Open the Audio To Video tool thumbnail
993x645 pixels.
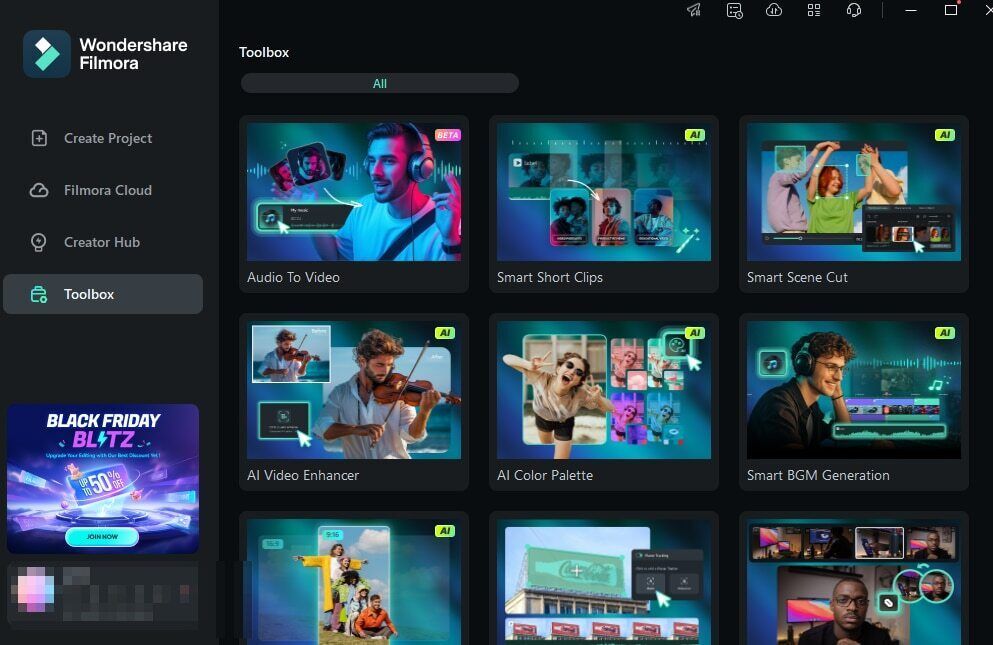[354, 192]
